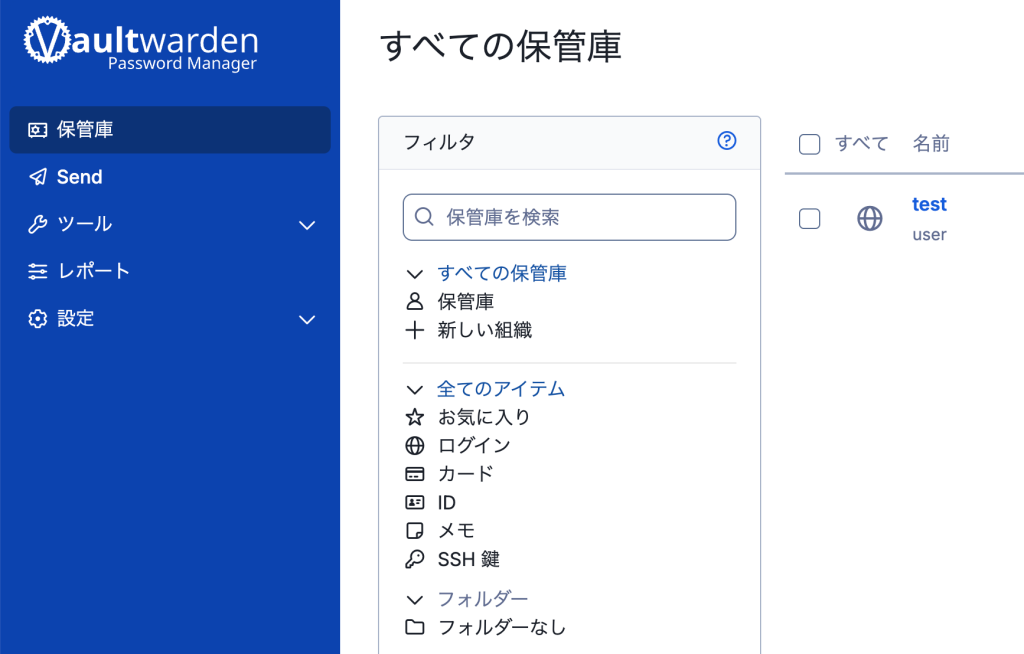Viewport: 1024px width, 654px height.
Task: Click the key icon for SSH 鍵
Action: (415, 559)
